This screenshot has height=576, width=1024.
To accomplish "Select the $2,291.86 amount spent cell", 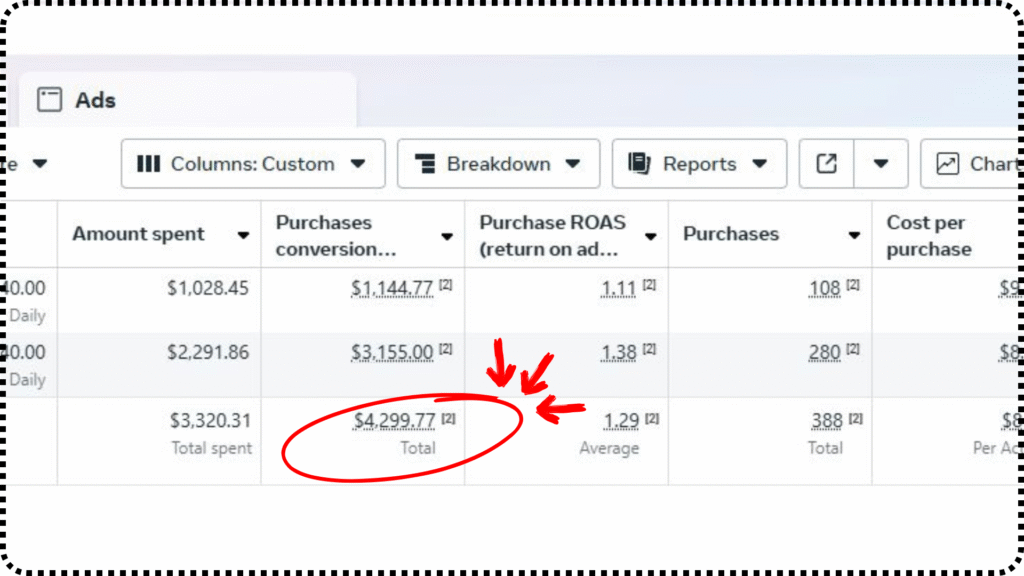I will tap(208, 352).
